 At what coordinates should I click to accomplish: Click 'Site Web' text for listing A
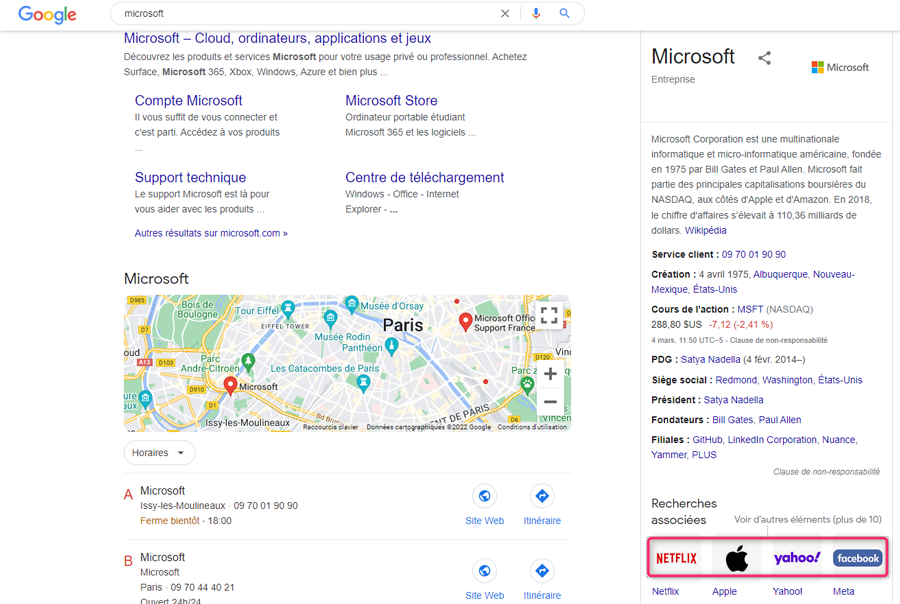(484, 521)
